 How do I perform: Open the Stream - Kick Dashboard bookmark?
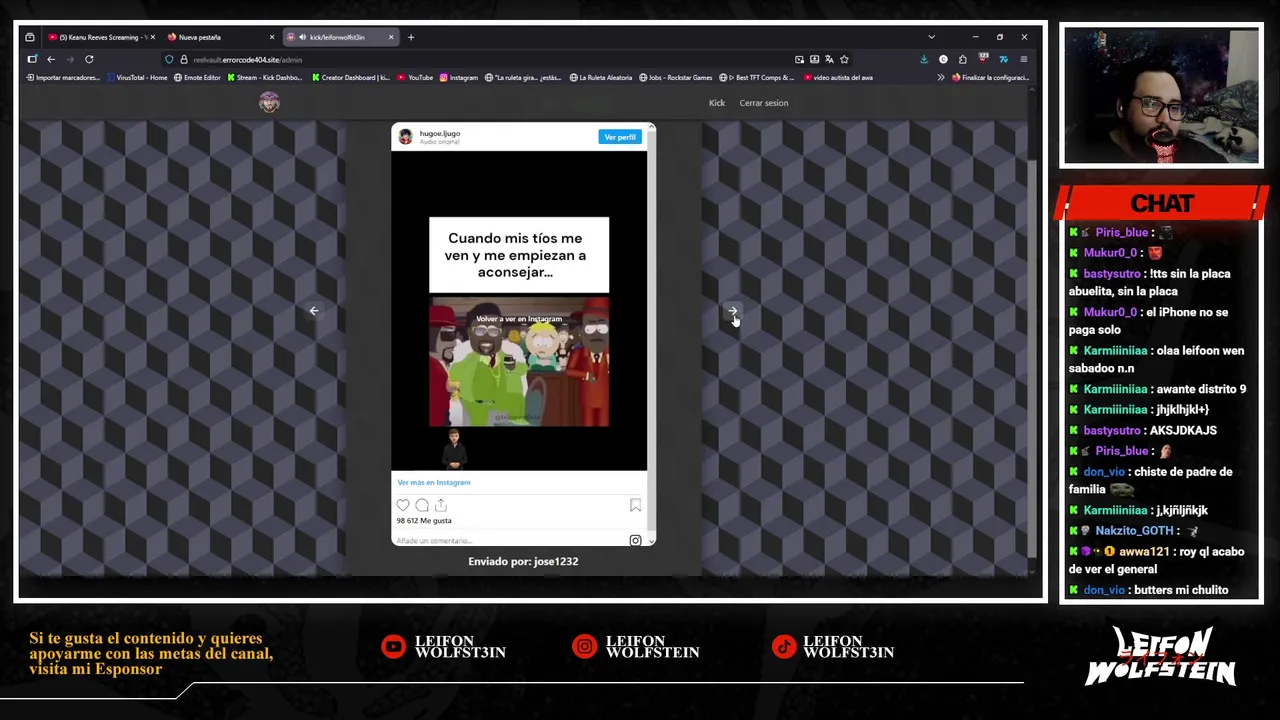coord(265,77)
